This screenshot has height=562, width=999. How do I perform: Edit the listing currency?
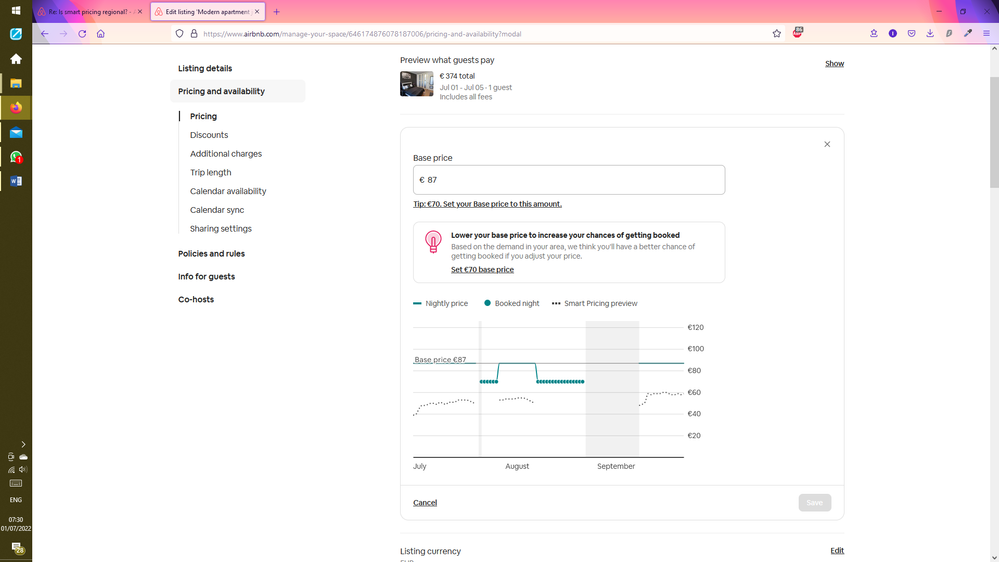click(837, 551)
